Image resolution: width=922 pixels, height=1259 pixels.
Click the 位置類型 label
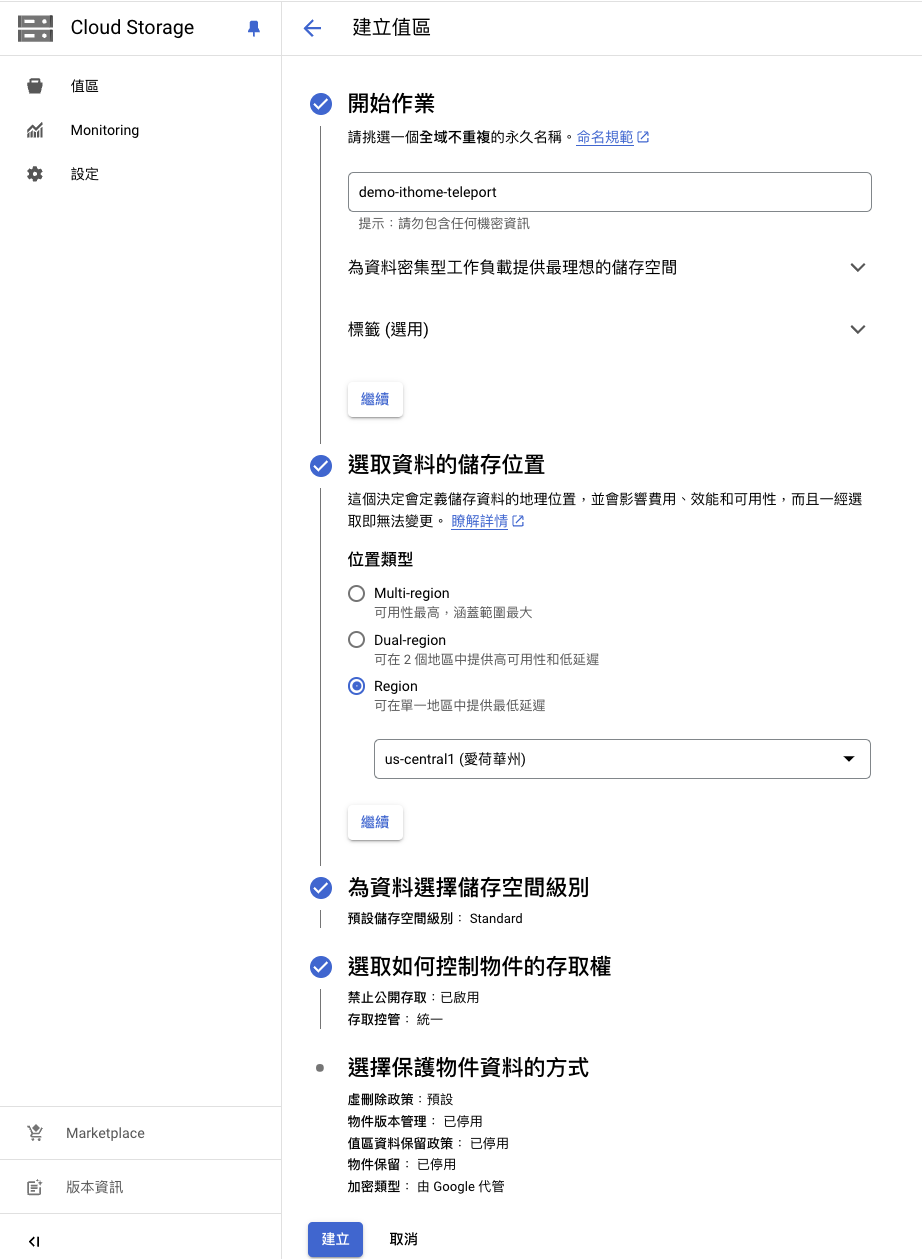pyautogui.click(x=380, y=559)
